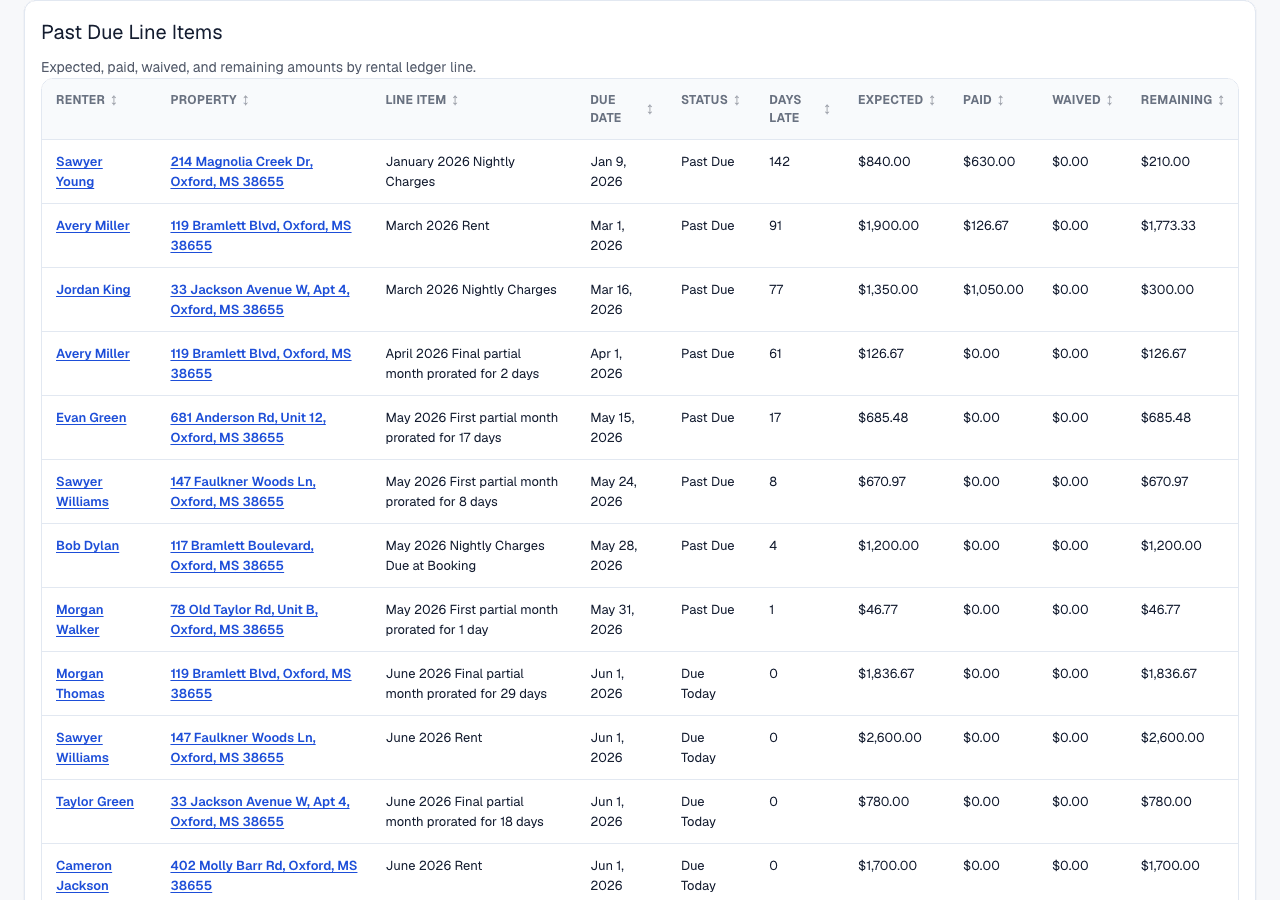Click 'Due Today' status for Taylor Green
This screenshot has height=900, width=1280.
pyautogui.click(x=698, y=811)
